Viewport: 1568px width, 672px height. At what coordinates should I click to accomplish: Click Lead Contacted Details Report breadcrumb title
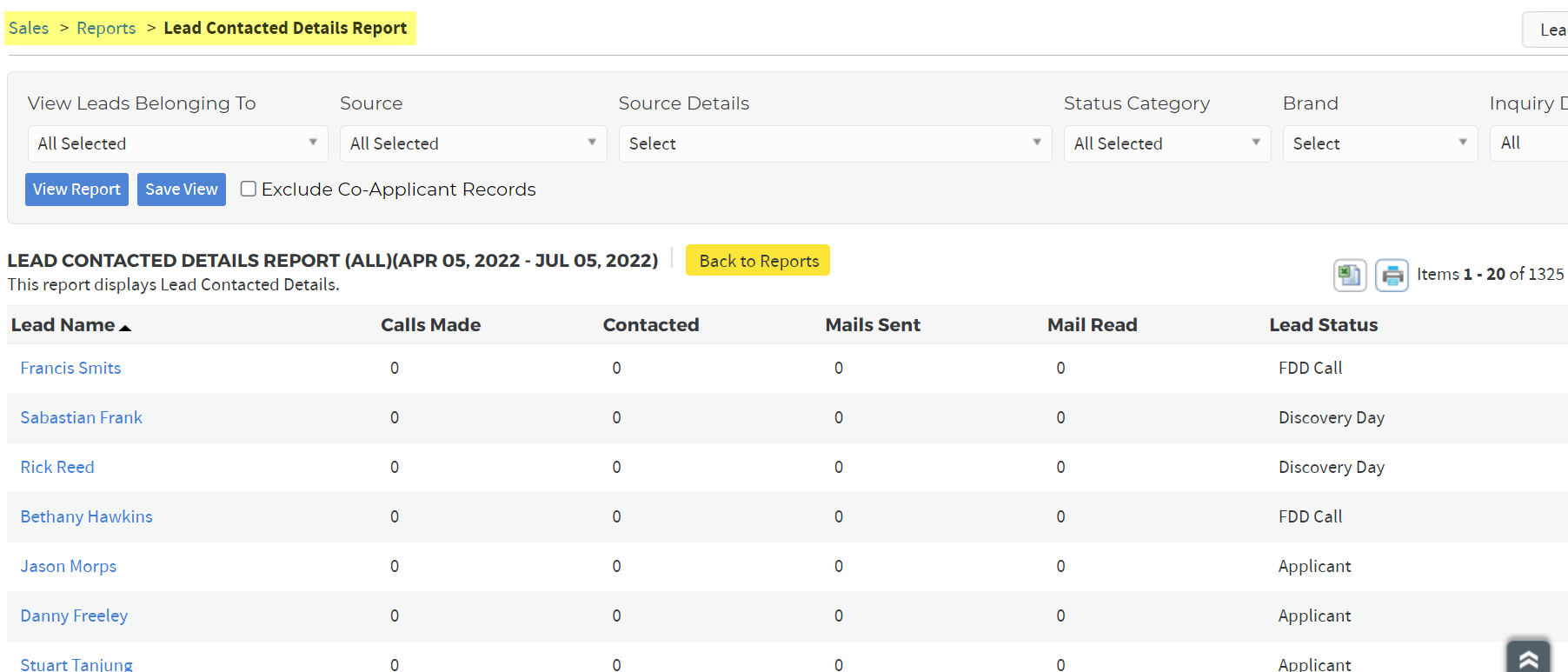[285, 28]
